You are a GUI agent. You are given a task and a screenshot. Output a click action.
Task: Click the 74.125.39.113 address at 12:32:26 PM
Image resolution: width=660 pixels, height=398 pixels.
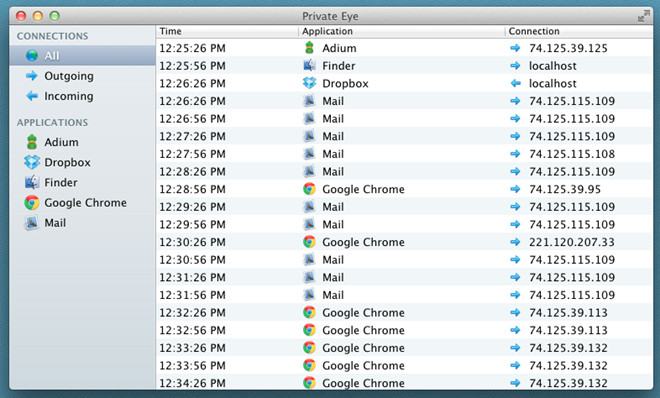pos(568,313)
